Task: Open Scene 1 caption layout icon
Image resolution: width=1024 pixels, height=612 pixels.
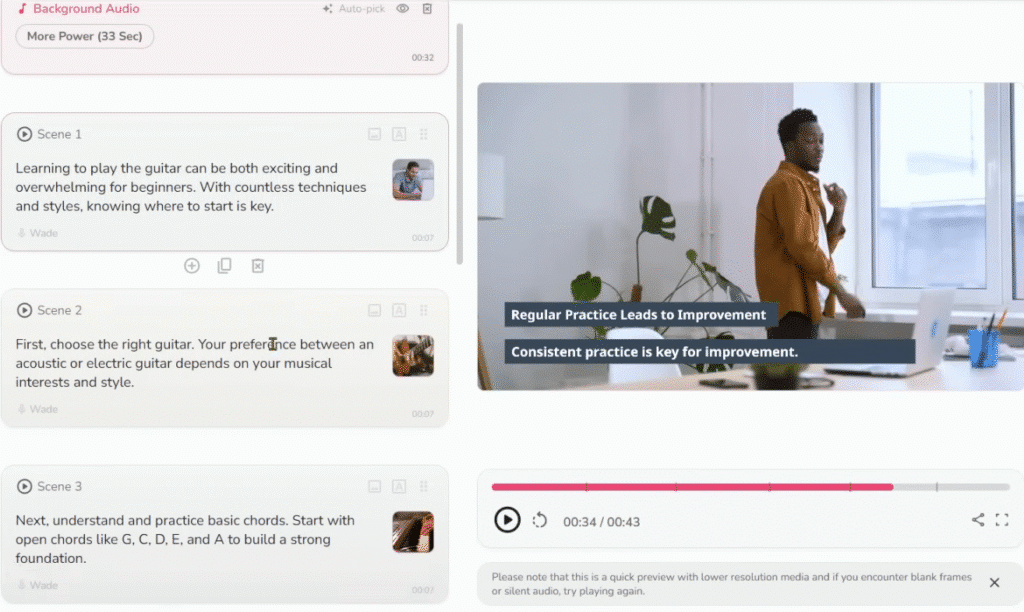Action: coord(374,135)
